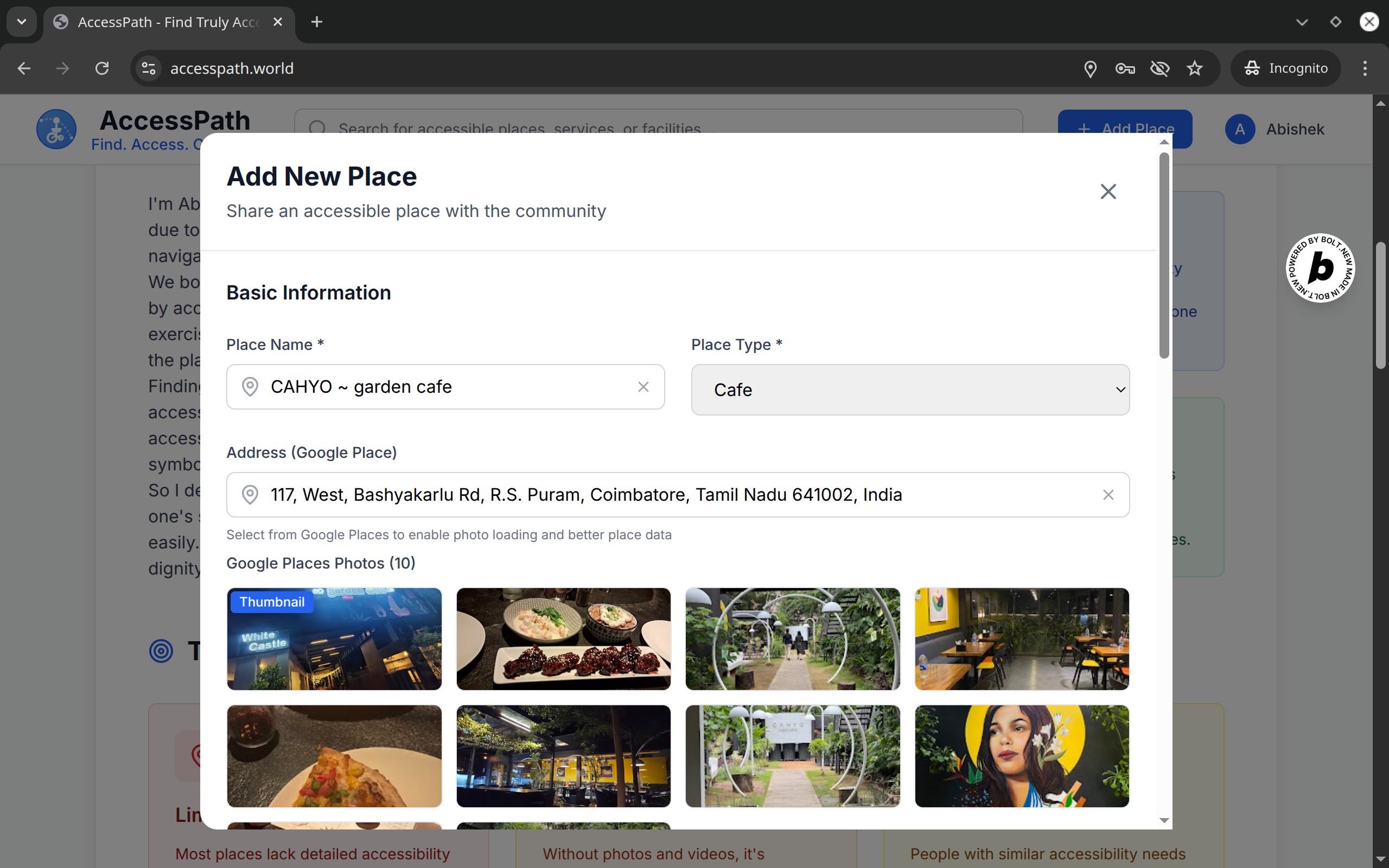Click the Add Place button
The width and height of the screenshot is (1389, 868).
click(1124, 122)
